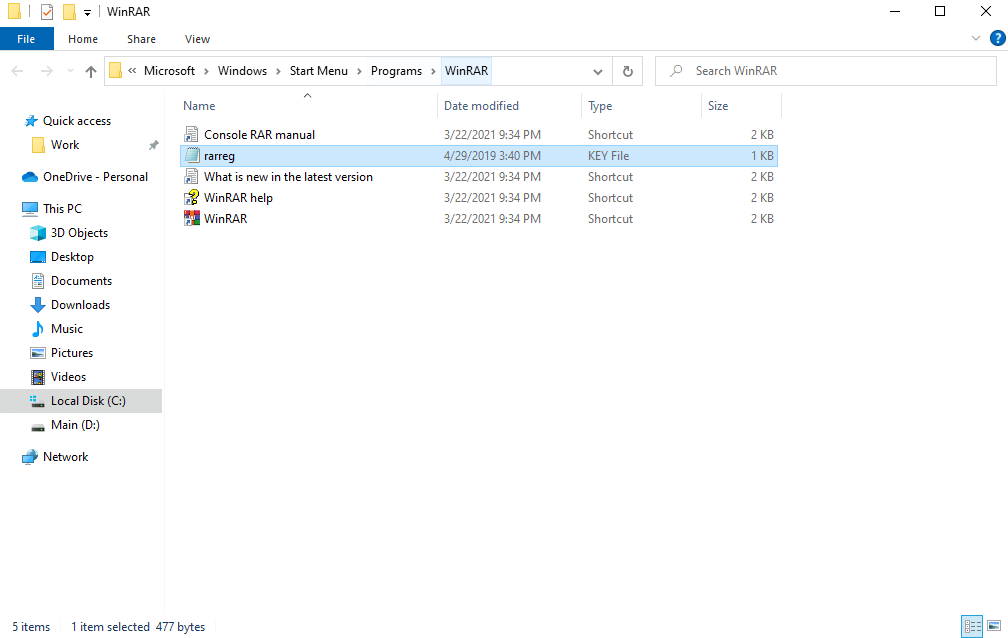Refresh the WinRAR folder view
Viewport: 1008px width, 638px height.
(627, 71)
